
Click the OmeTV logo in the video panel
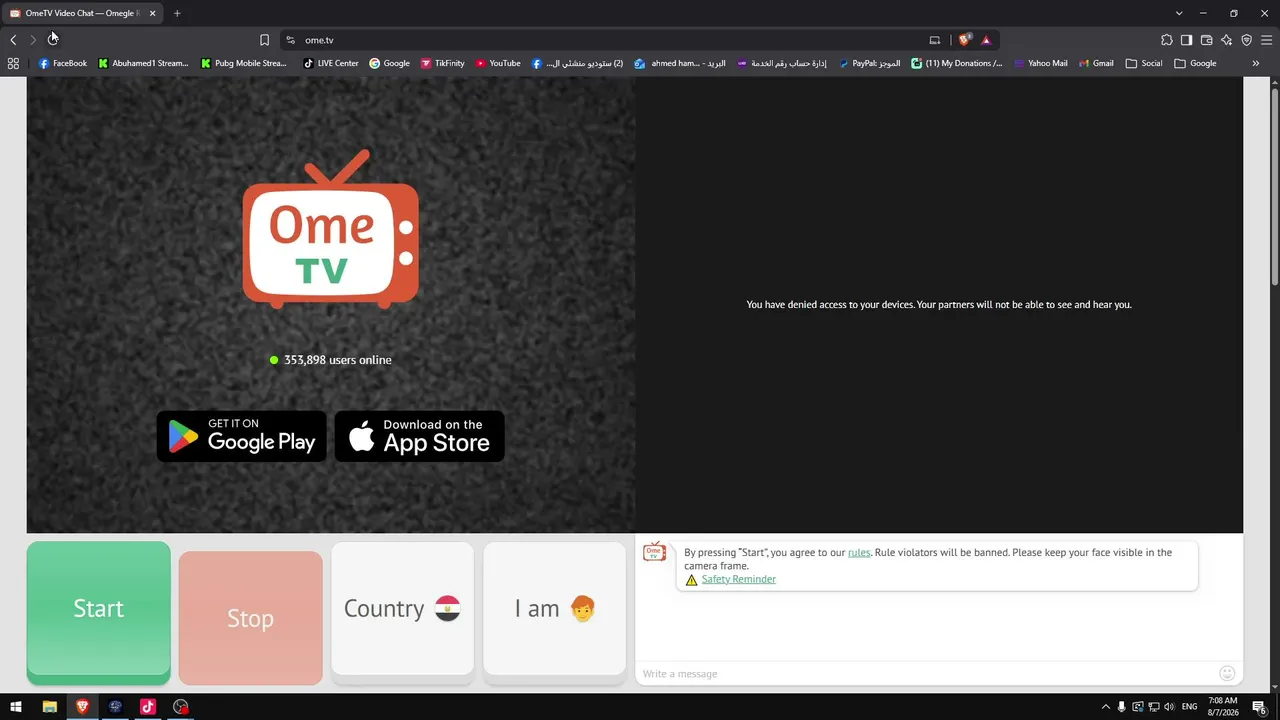click(x=331, y=229)
